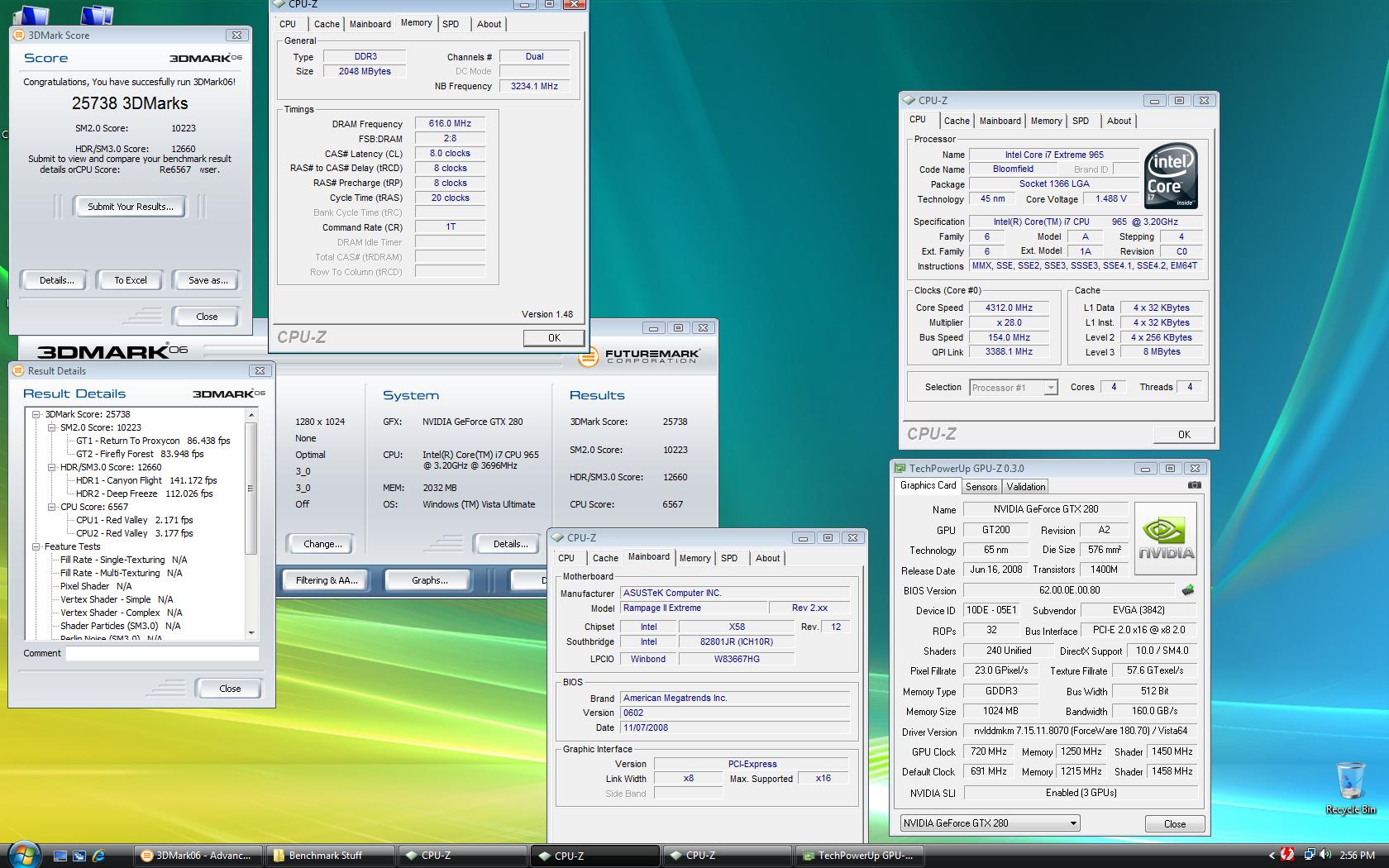The height and width of the screenshot is (868, 1389).
Task: Click scroll-up arrow in Result Details list
Action: (x=252, y=414)
